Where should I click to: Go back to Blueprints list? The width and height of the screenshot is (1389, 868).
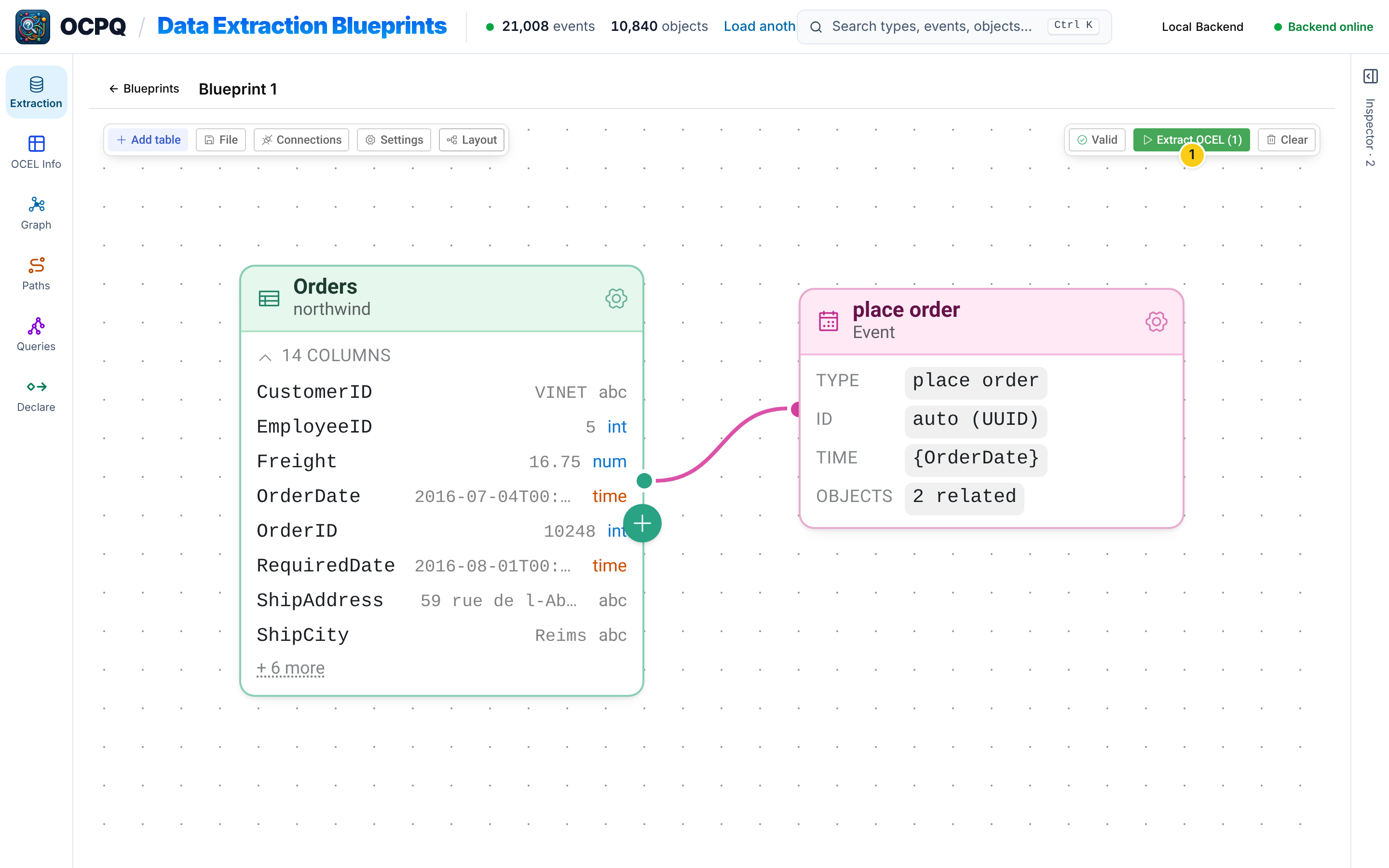point(144,88)
